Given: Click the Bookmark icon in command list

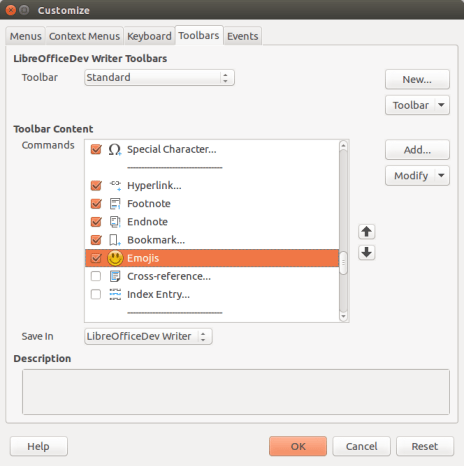Looking at the screenshot, I should point(115,240).
